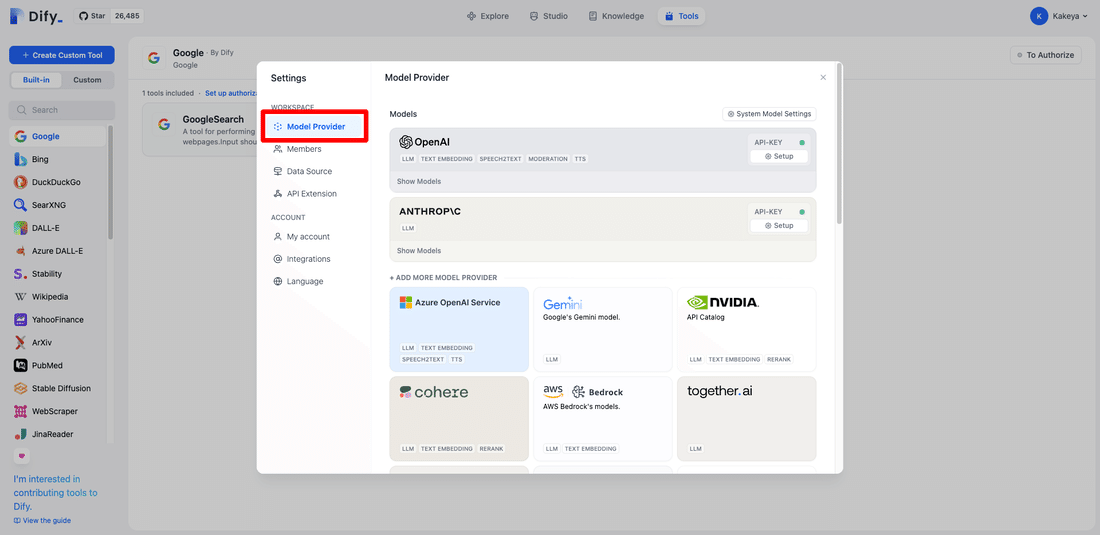The width and height of the screenshot is (1100, 535).
Task: Open the Explore tab
Action: point(488,15)
